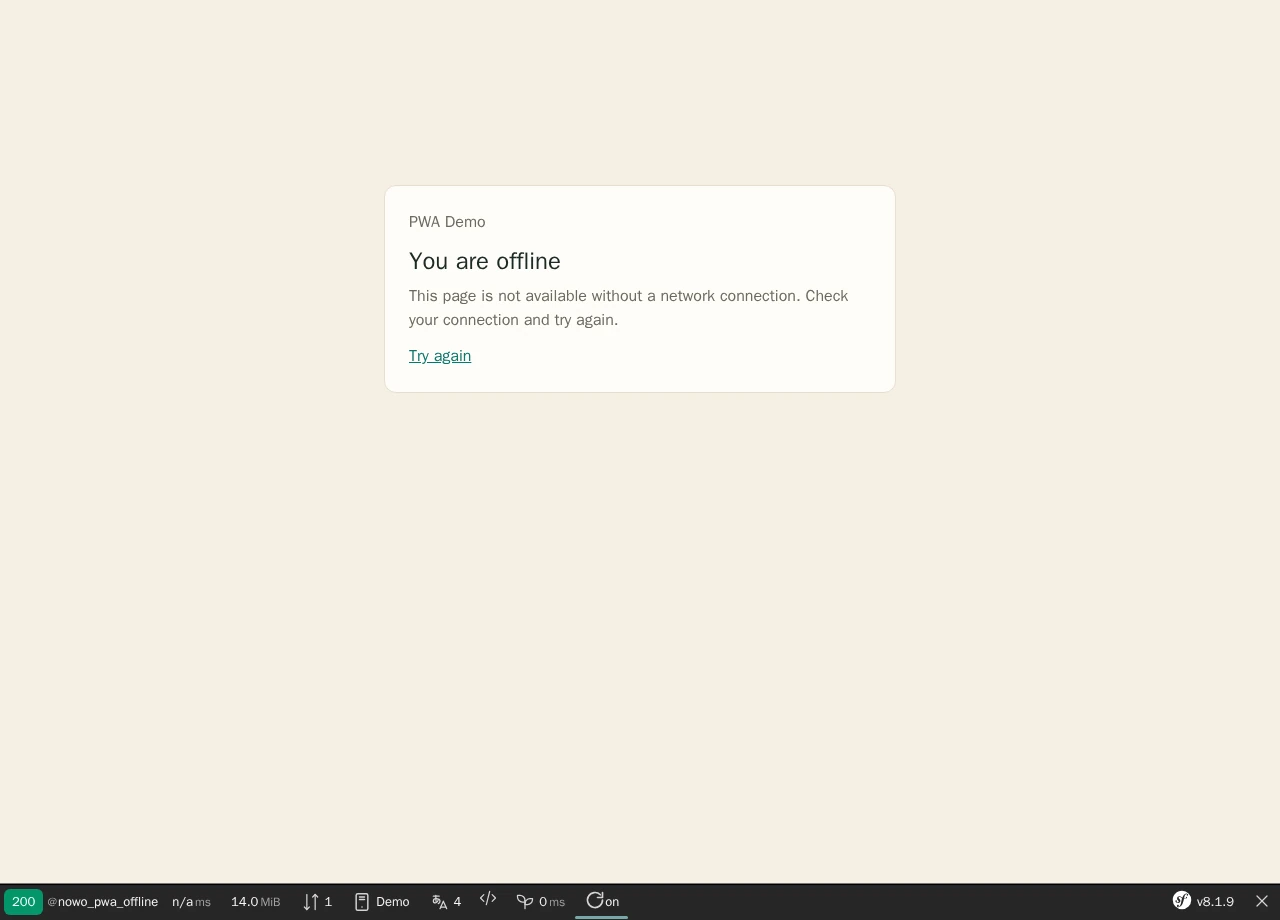The width and height of the screenshot is (1280, 920).
Task: Click the code brackets icon in the toolbar
Action: point(488,899)
